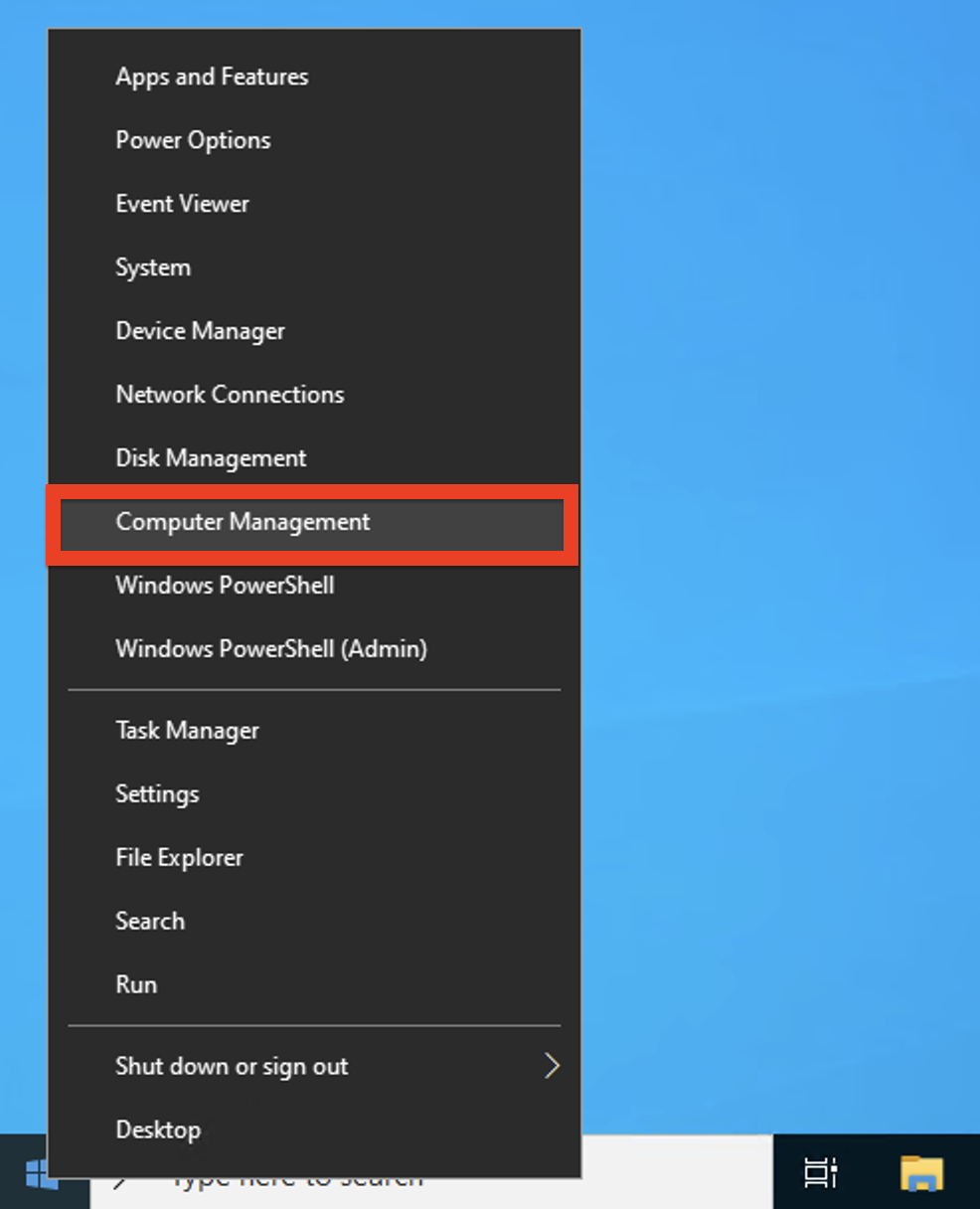Screen dimensions: 980x1209
Task: Choose the Search menu entry
Action: point(314,922)
